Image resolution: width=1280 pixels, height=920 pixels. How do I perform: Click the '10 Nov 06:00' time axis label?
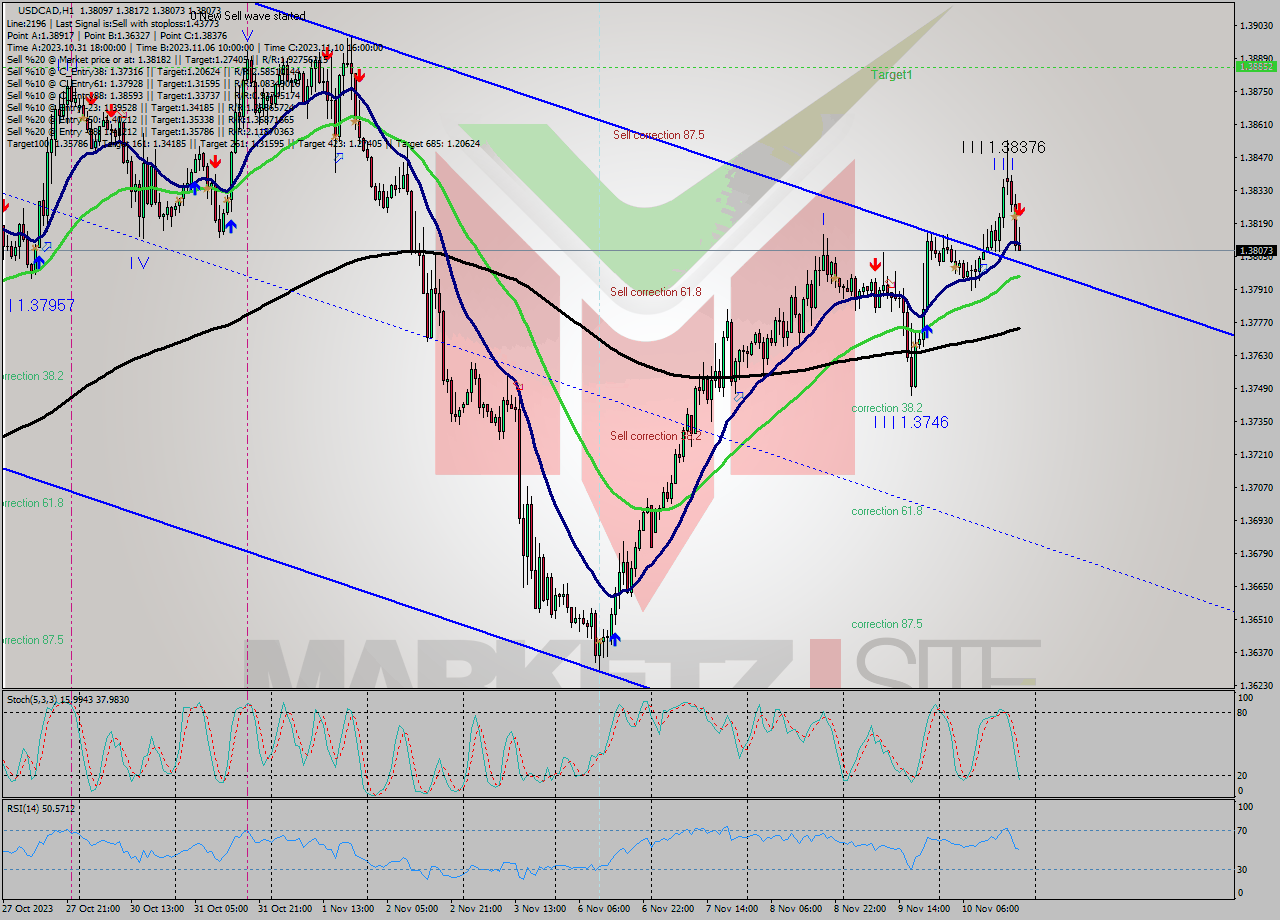pyautogui.click(x=991, y=909)
